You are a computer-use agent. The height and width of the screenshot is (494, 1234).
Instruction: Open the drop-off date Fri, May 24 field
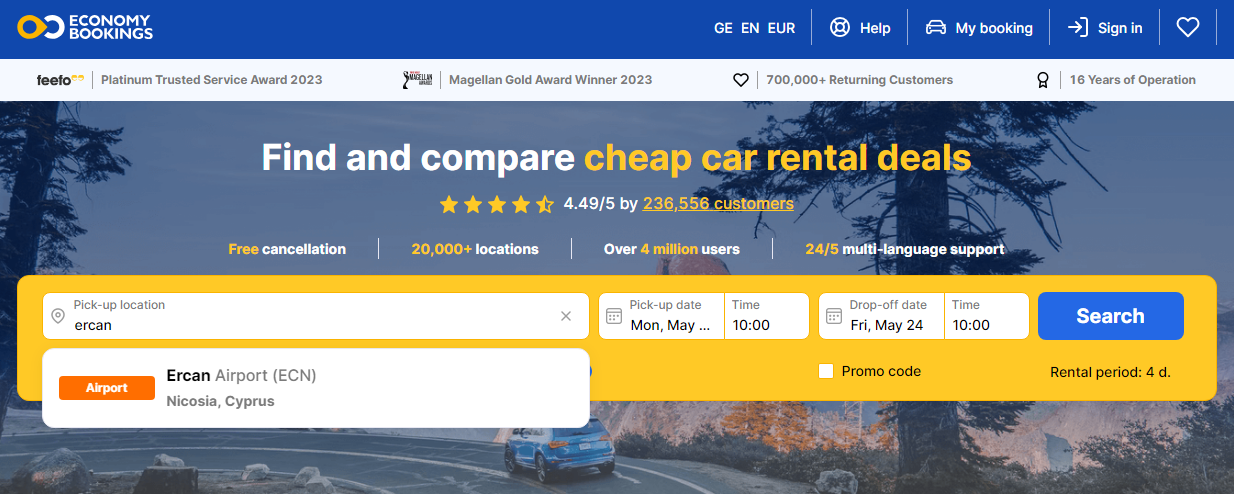pos(882,316)
